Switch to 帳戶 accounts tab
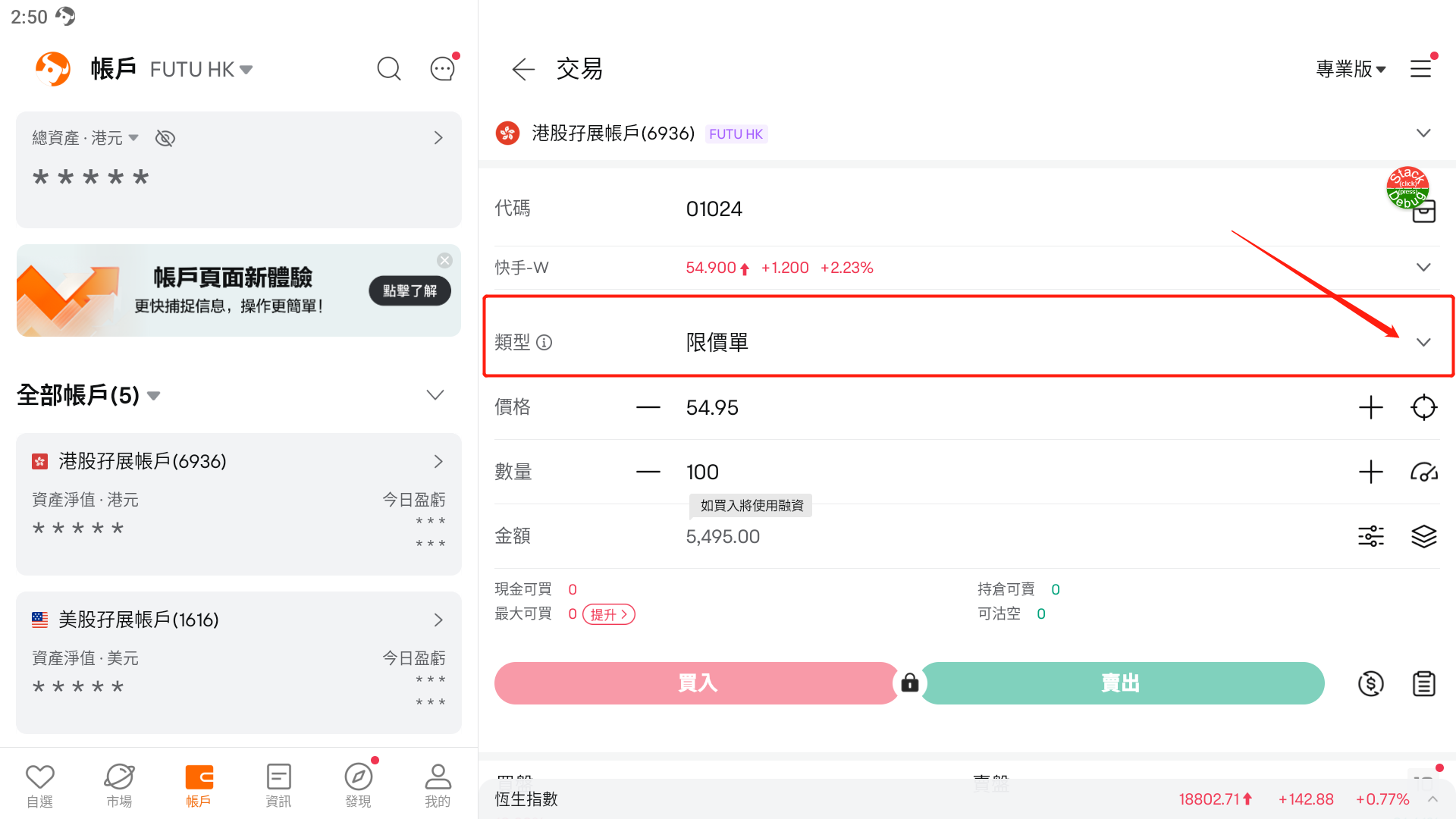 [199, 786]
